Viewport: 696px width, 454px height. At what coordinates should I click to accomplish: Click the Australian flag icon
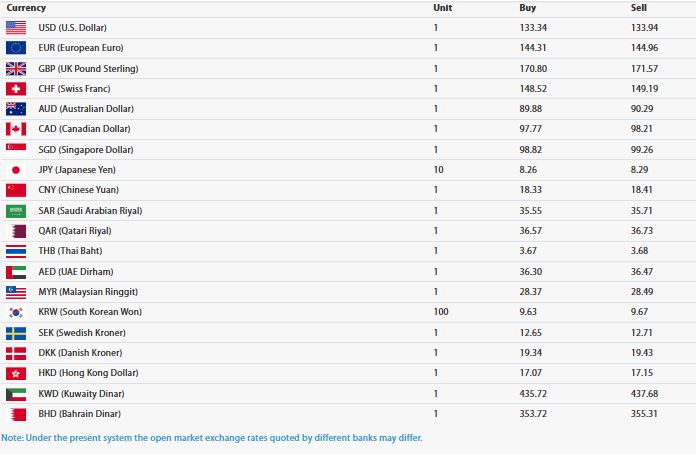point(16,108)
